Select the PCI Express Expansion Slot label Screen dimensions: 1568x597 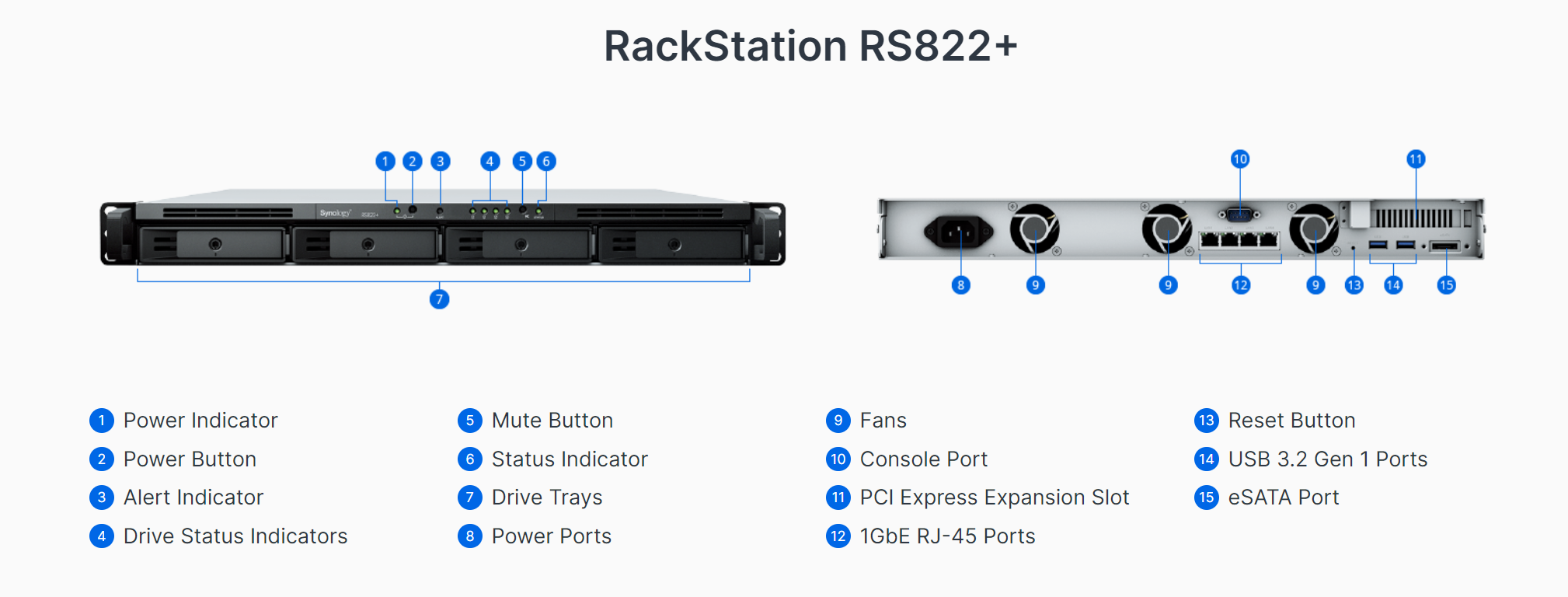click(995, 497)
